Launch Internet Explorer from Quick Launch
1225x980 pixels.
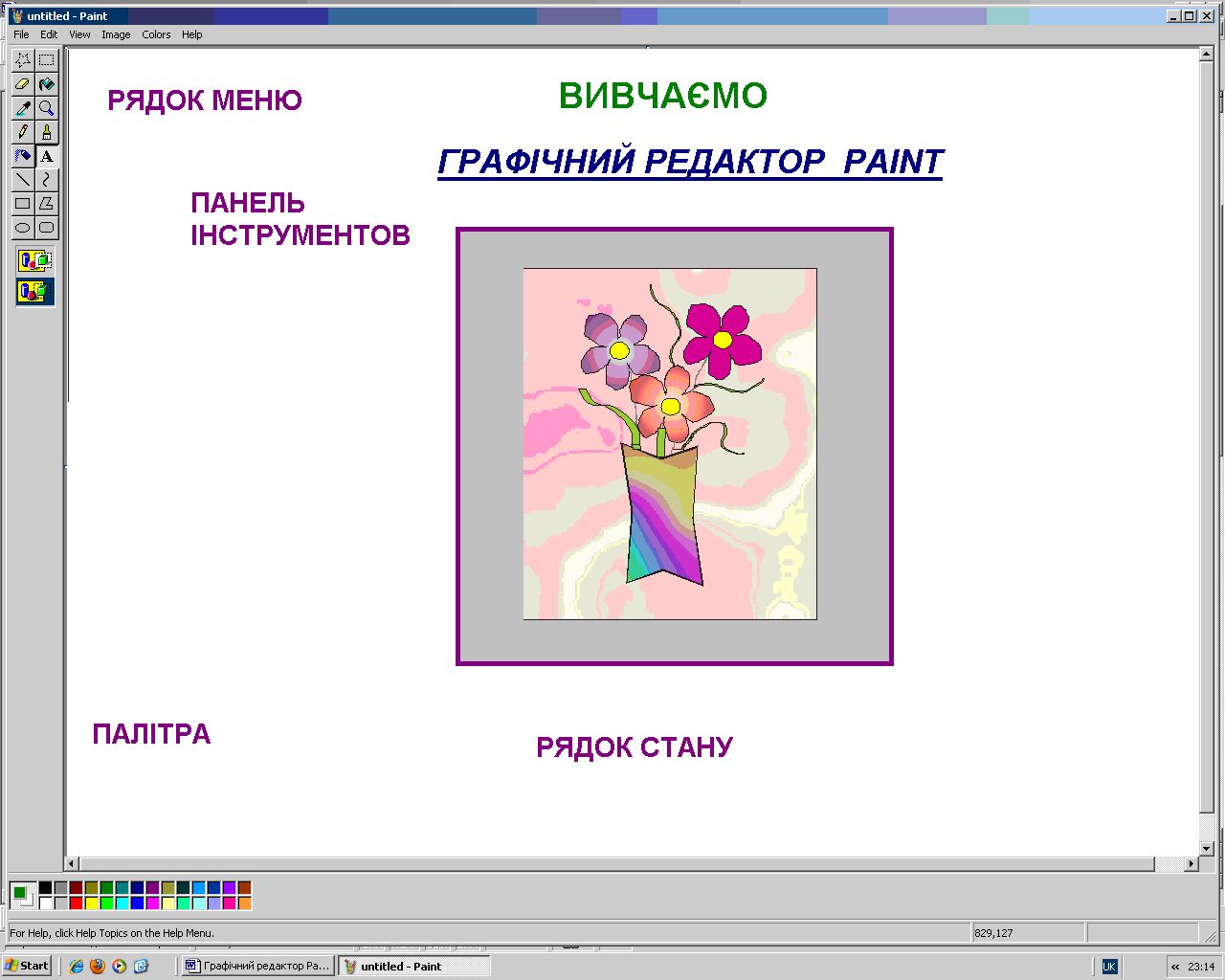tap(76, 967)
